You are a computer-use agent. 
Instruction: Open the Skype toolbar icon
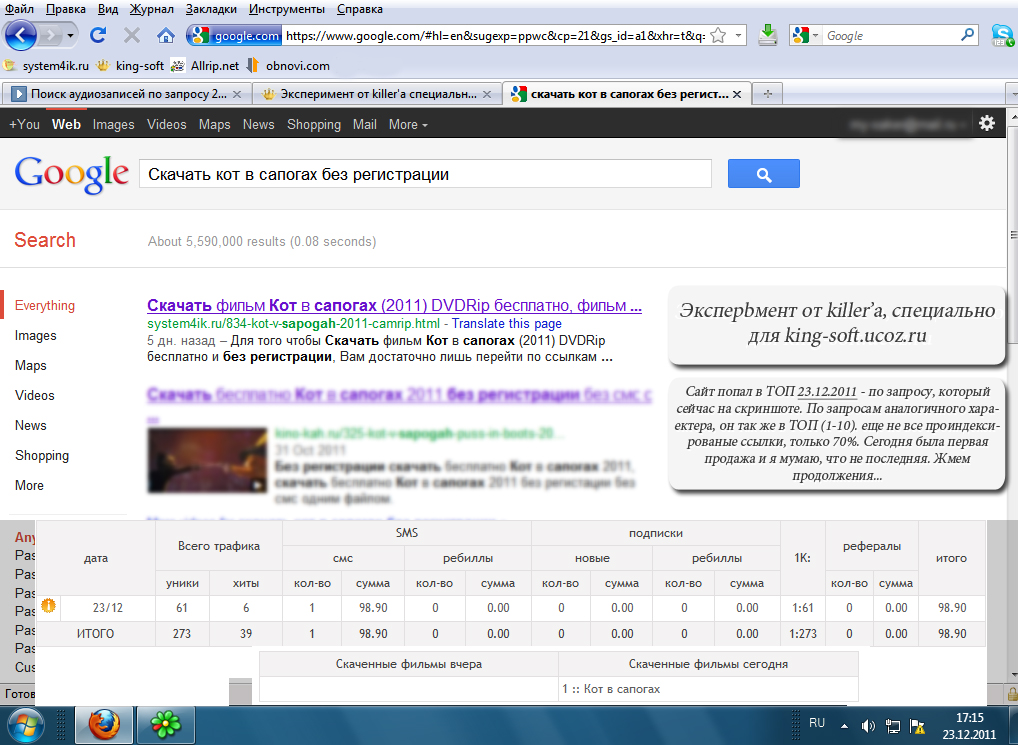point(1002,35)
